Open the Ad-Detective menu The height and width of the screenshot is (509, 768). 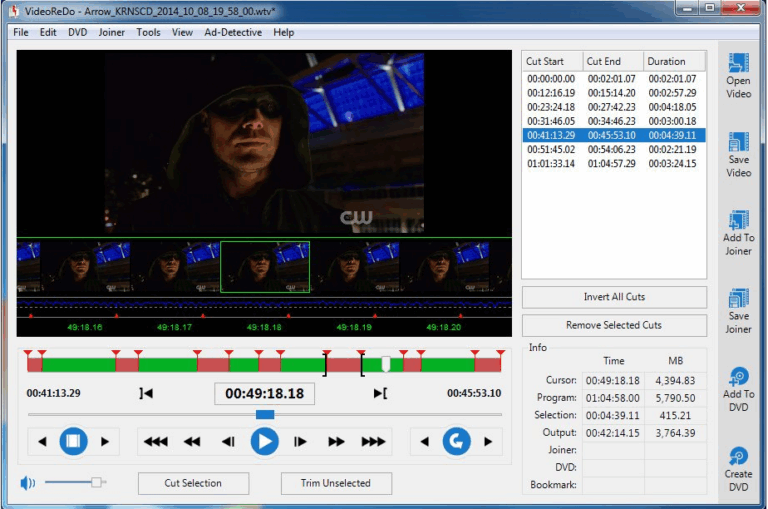[x=232, y=32]
